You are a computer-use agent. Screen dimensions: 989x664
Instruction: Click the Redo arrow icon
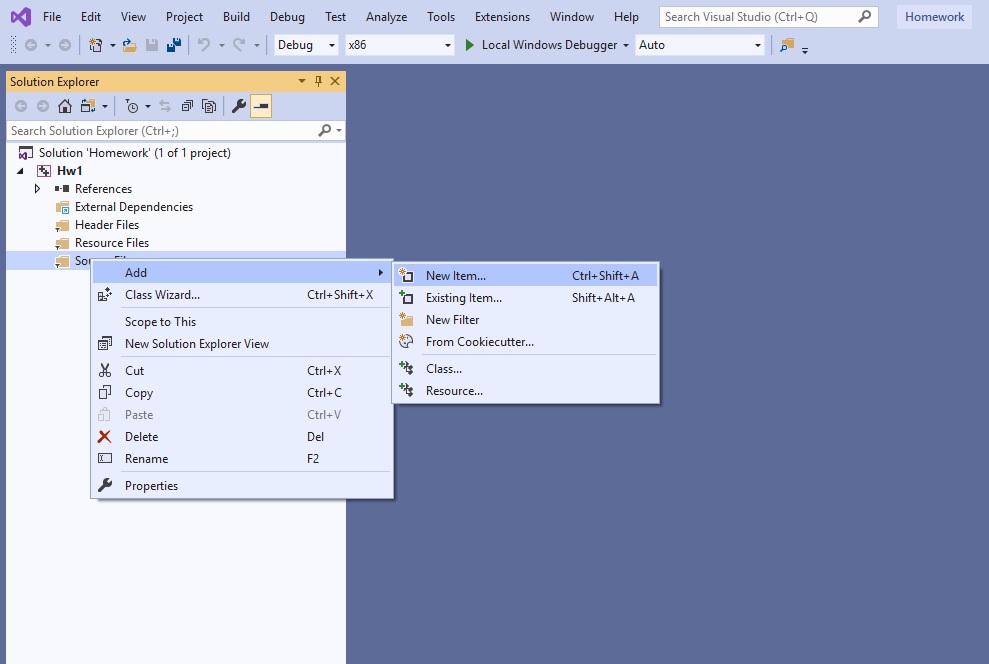[x=239, y=45]
